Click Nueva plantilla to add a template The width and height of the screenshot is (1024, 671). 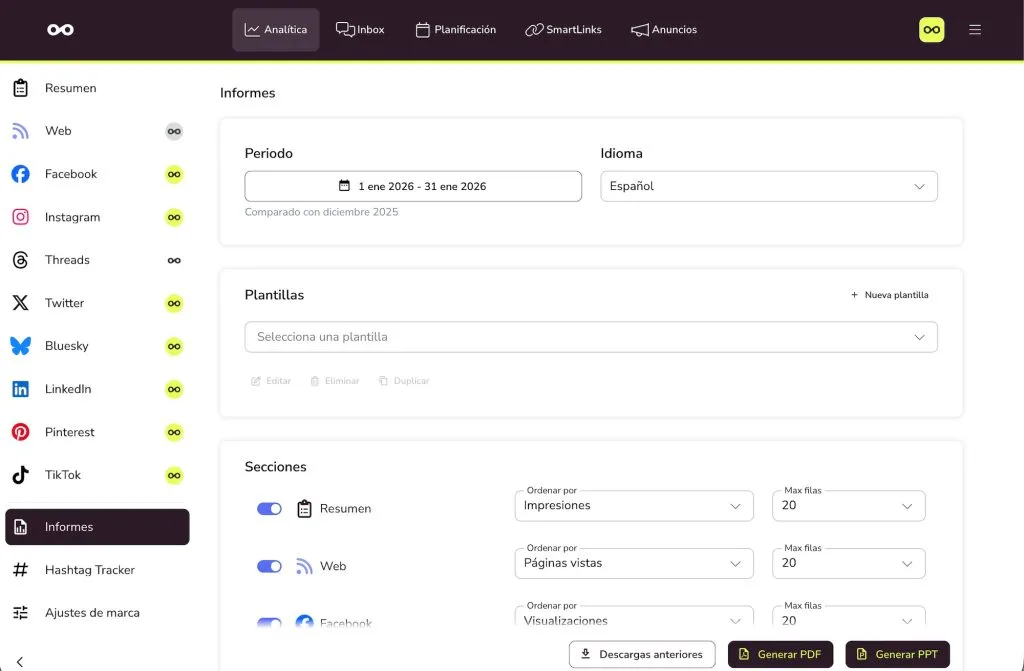[x=889, y=295]
